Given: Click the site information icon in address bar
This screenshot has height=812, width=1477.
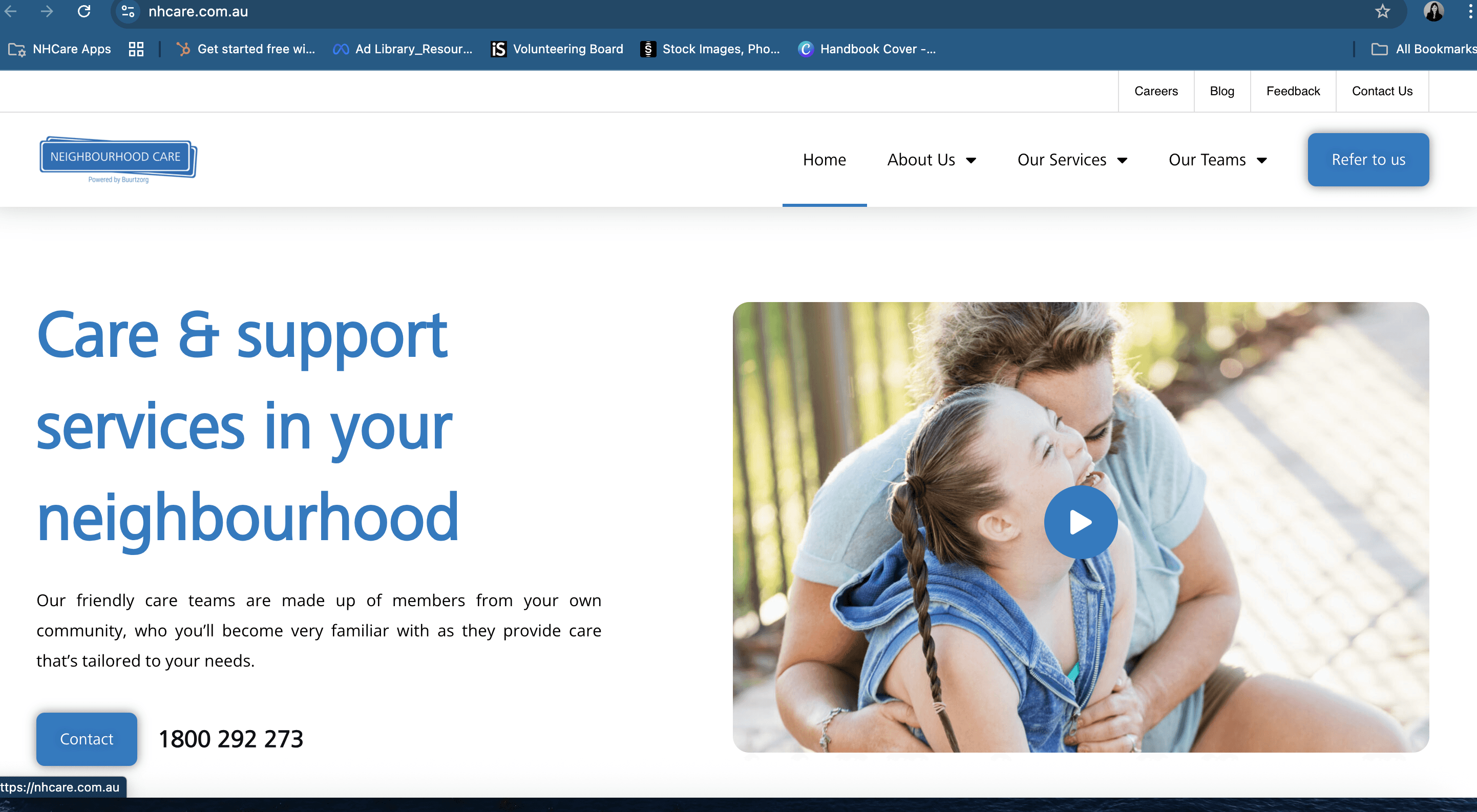Looking at the screenshot, I should pos(128,11).
